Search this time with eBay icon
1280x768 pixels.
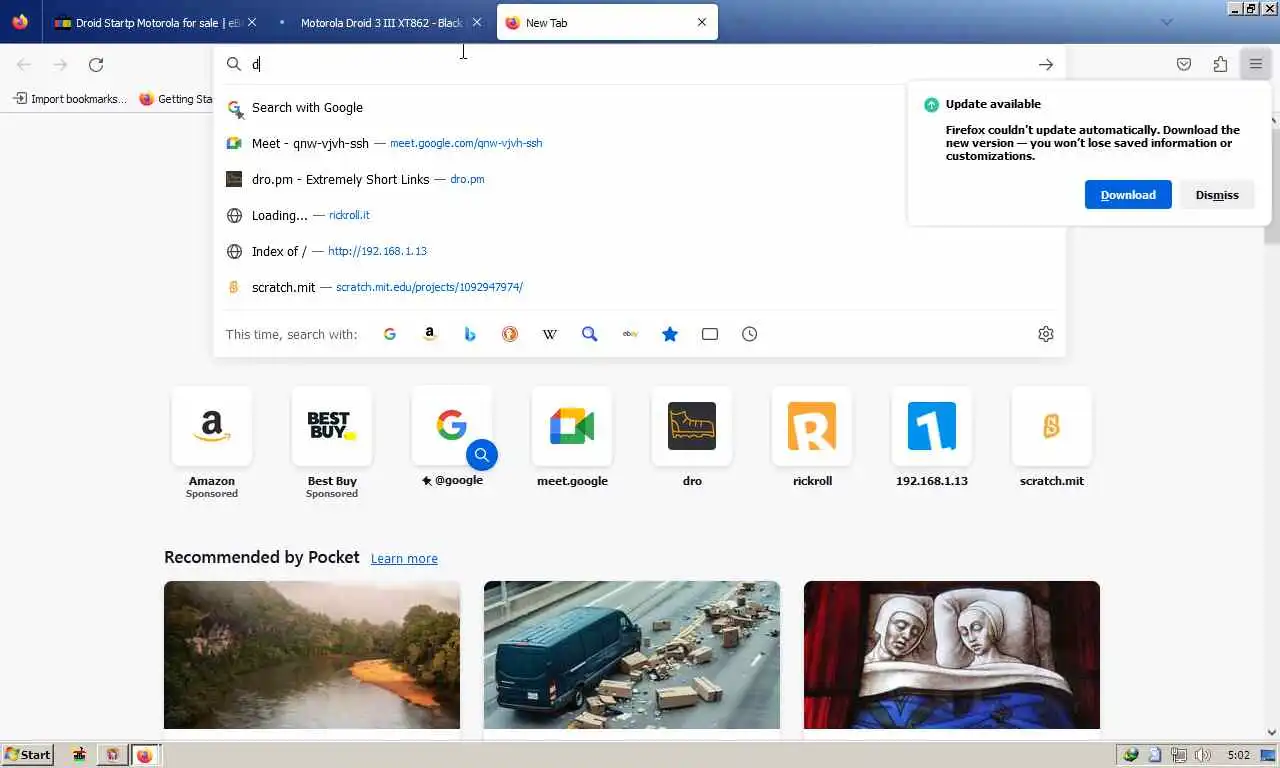coord(630,334)
